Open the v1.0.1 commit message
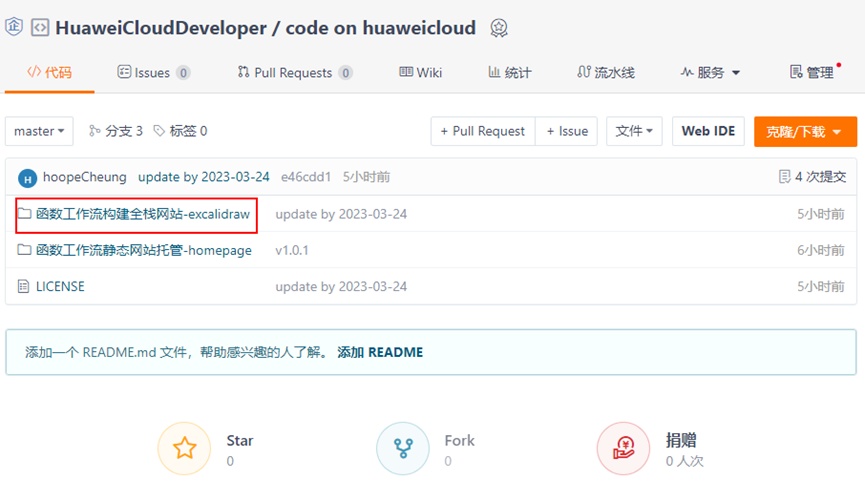This screenshot has width=865, height=501. click(x=292, y=250)
